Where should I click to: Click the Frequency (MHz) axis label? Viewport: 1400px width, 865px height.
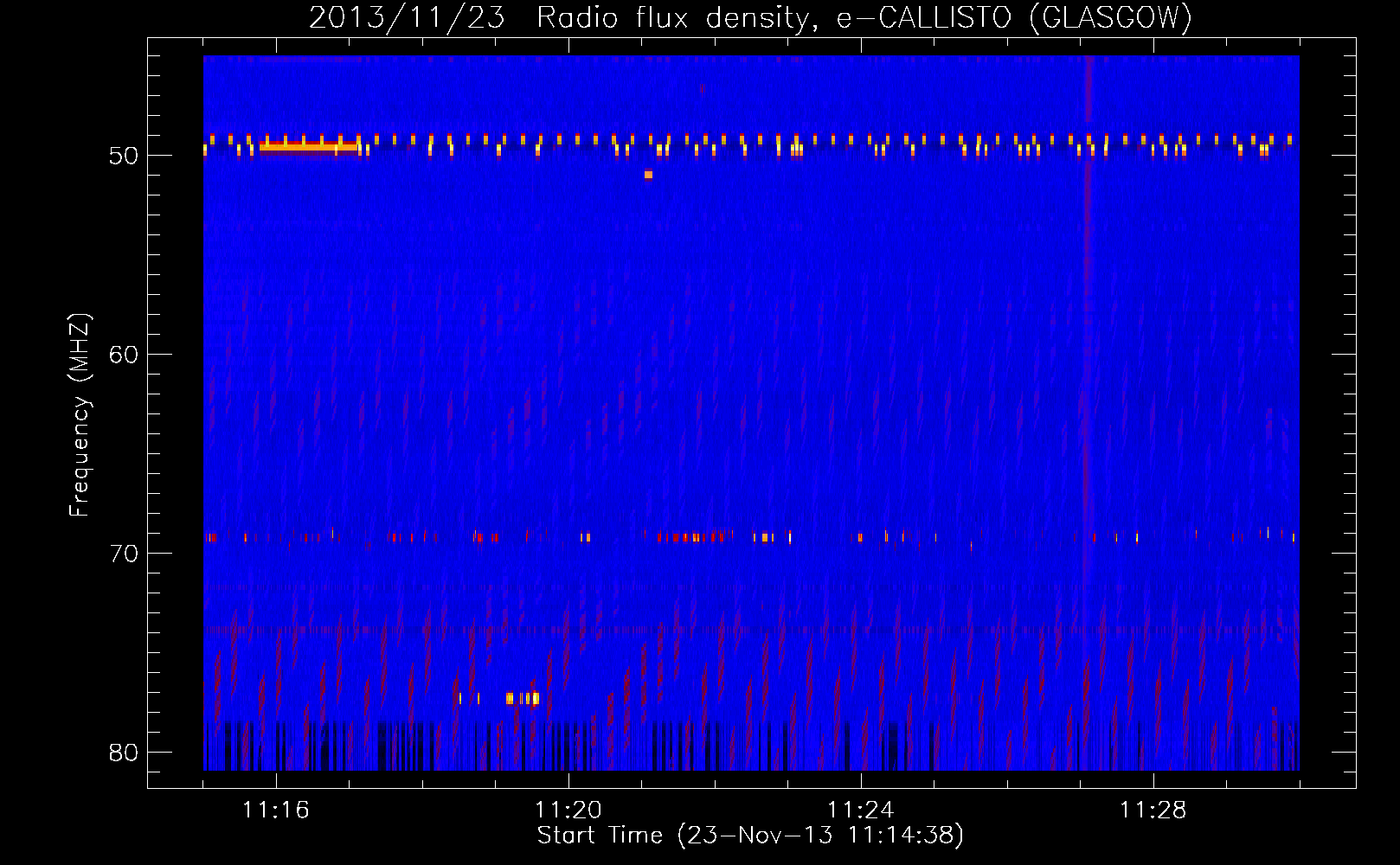80,415
